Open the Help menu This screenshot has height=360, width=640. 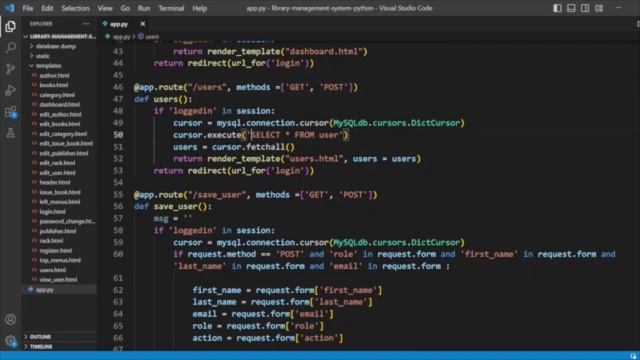tap(200, 8)
